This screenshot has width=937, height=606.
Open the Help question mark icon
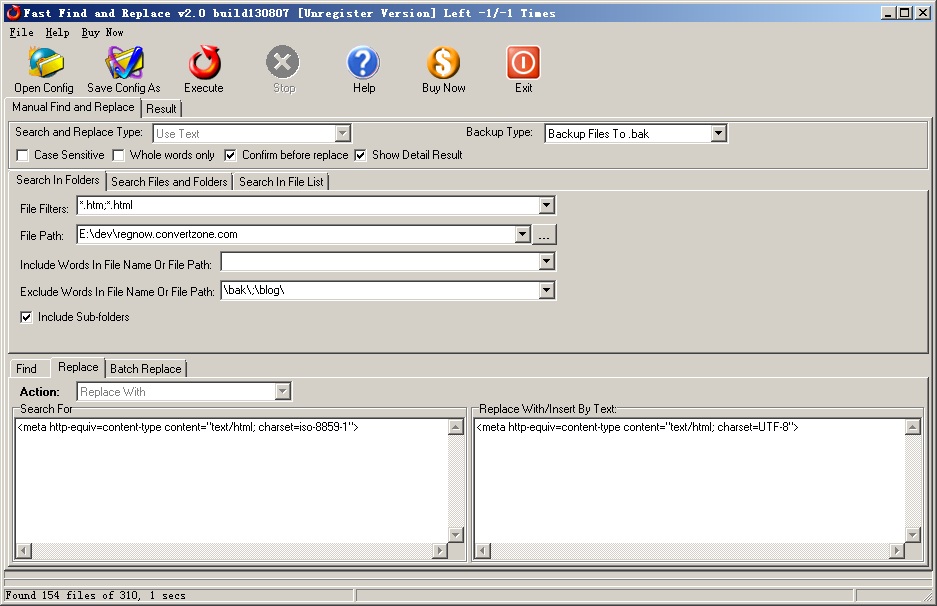click(364, 63)
